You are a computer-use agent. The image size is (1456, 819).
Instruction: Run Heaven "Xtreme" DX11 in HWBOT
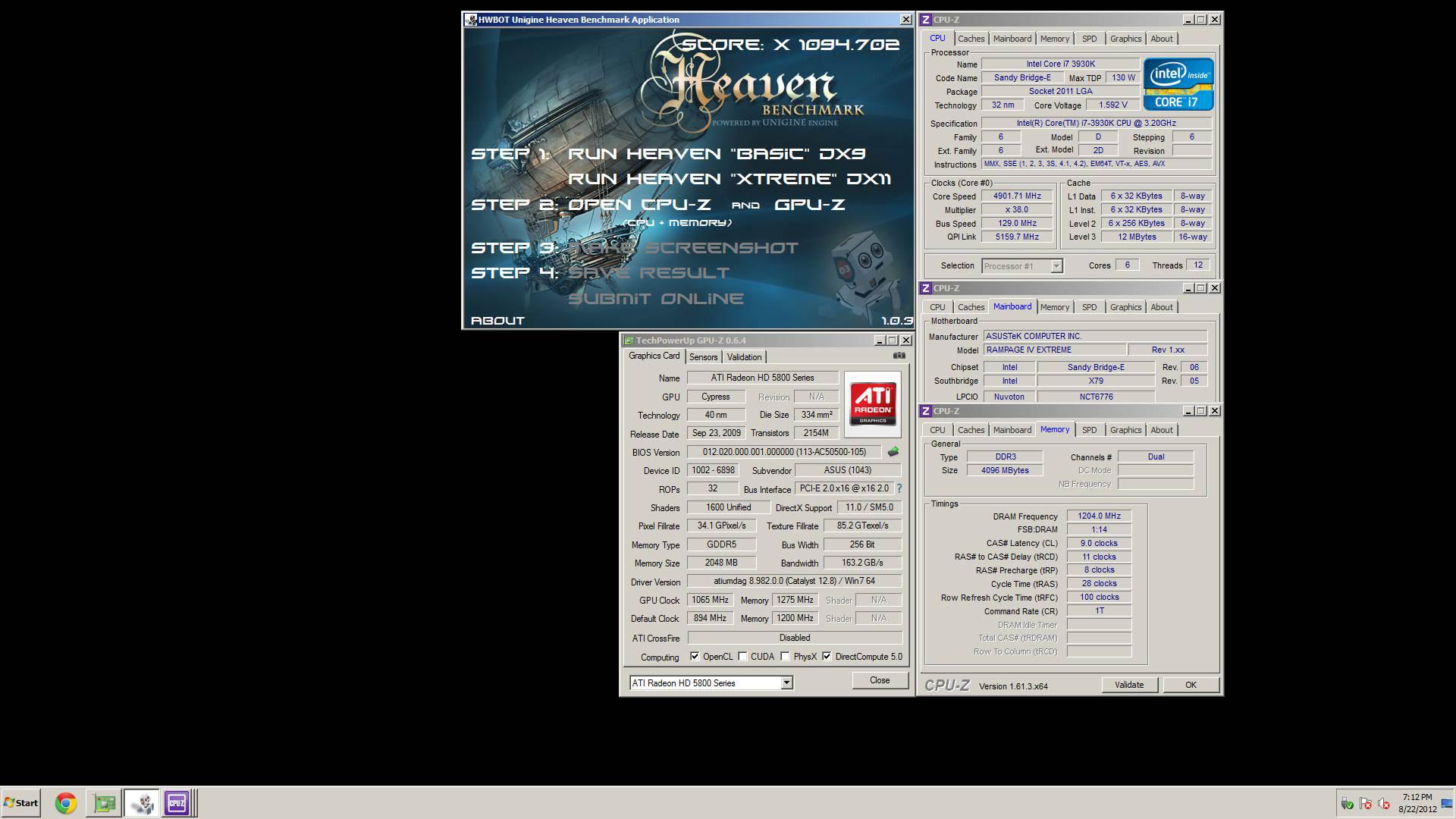[x=730, y=179]
